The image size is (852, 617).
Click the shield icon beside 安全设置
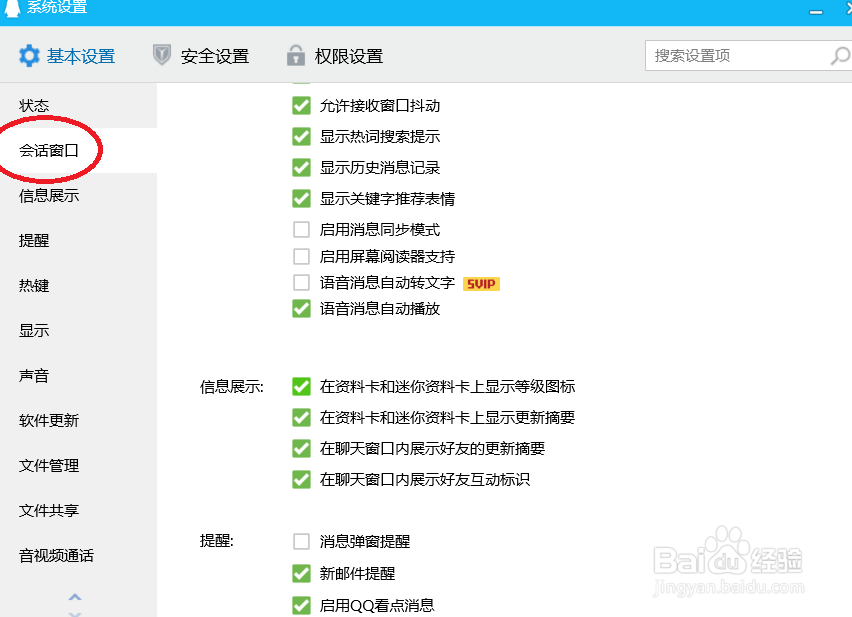(x=162, y=56)
